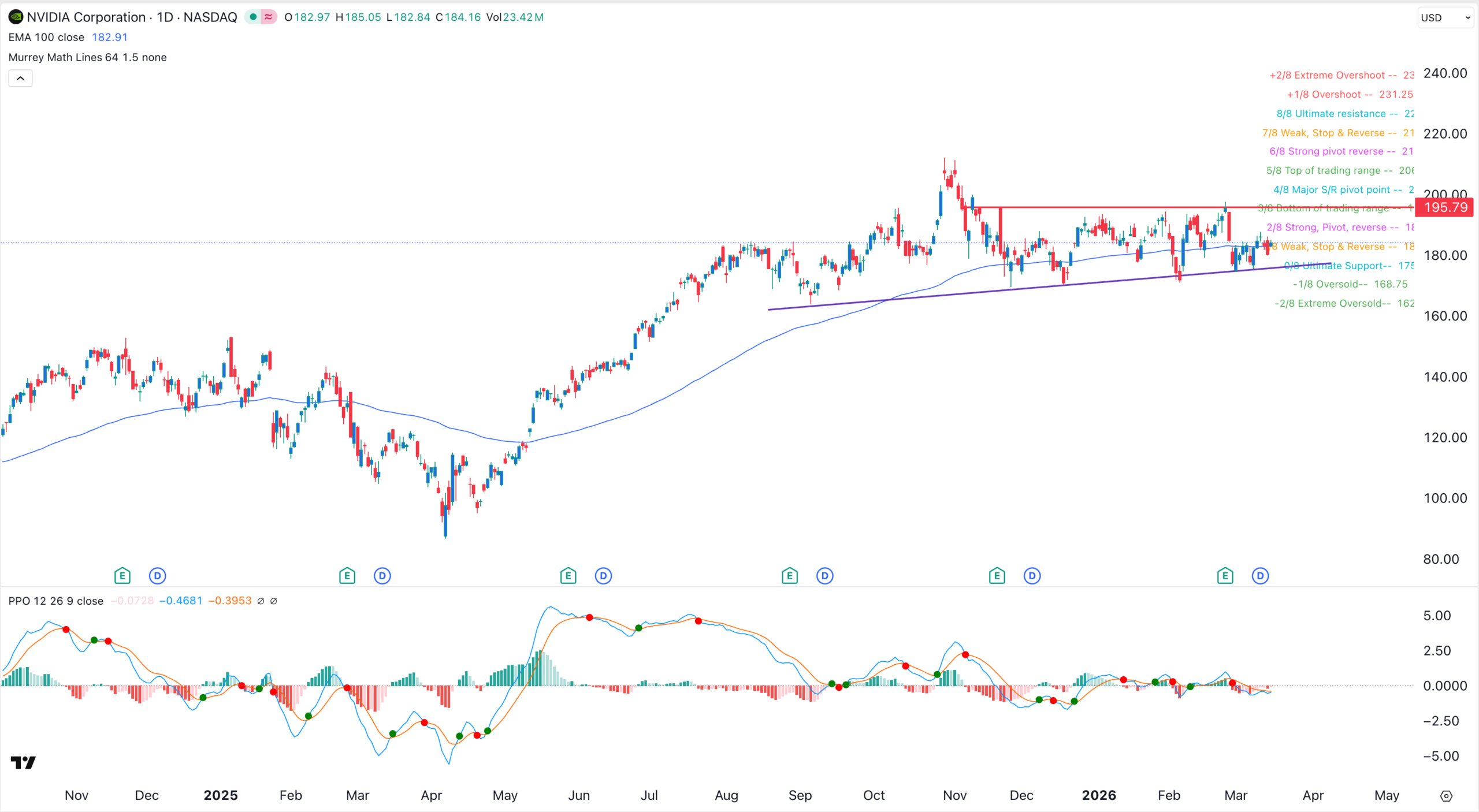Click the 2026 label on time axis

(x=1099, y=796)
